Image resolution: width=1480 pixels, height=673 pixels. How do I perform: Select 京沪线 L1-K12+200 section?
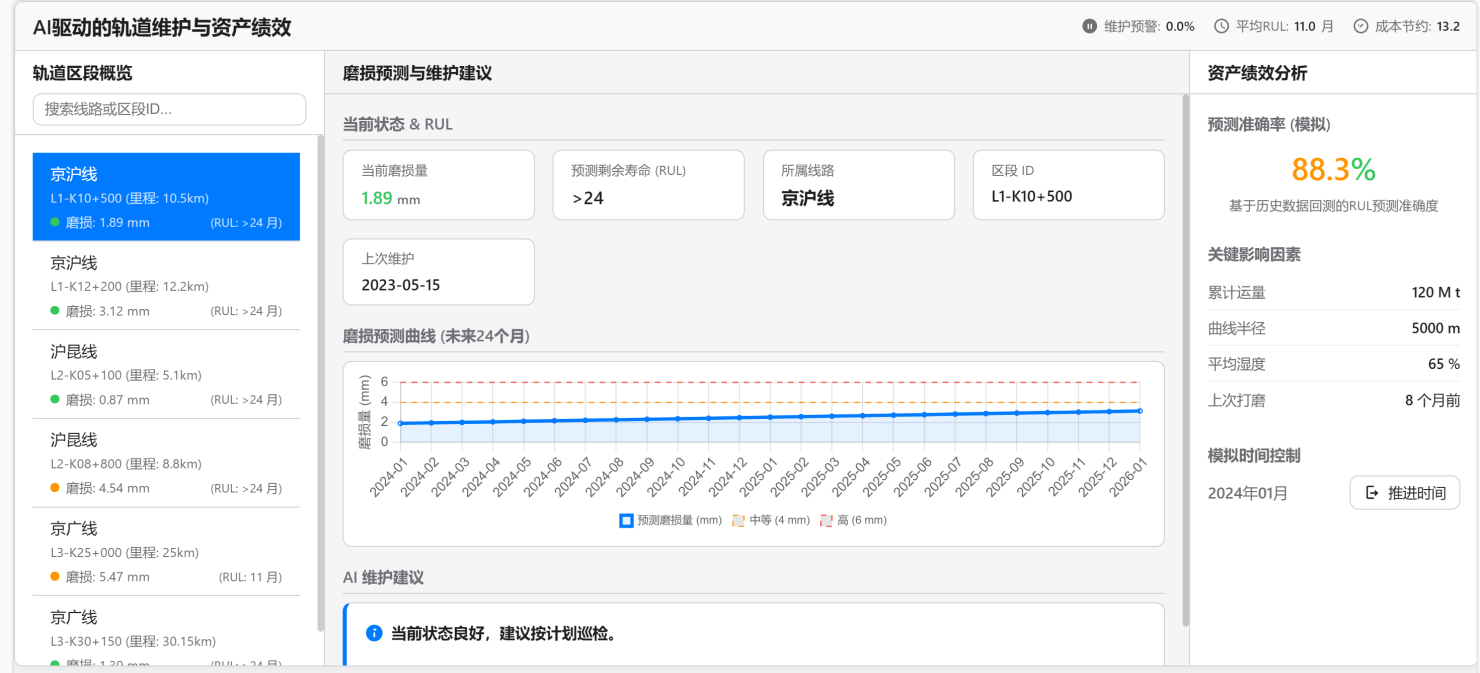pos(166,286)
